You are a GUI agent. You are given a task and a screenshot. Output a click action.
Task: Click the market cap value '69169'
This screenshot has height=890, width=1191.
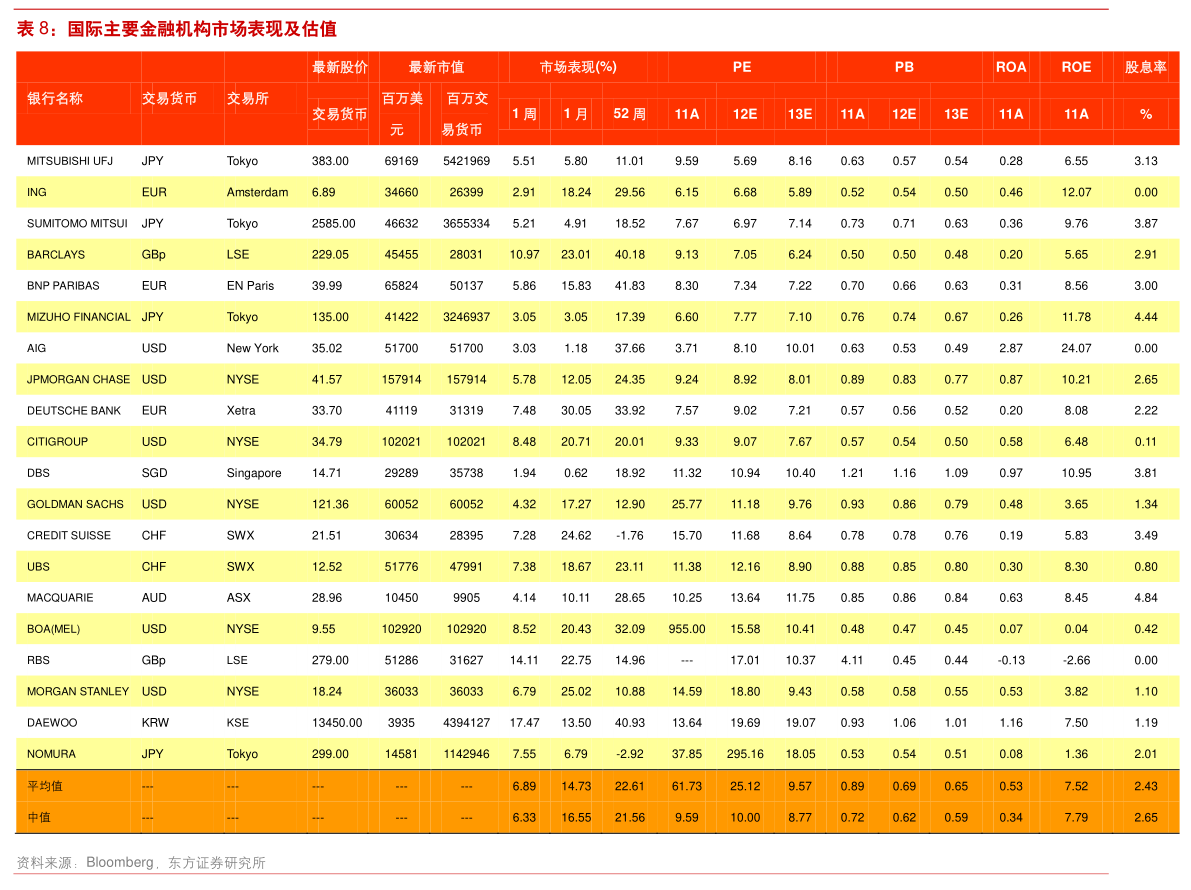(401, 161)
